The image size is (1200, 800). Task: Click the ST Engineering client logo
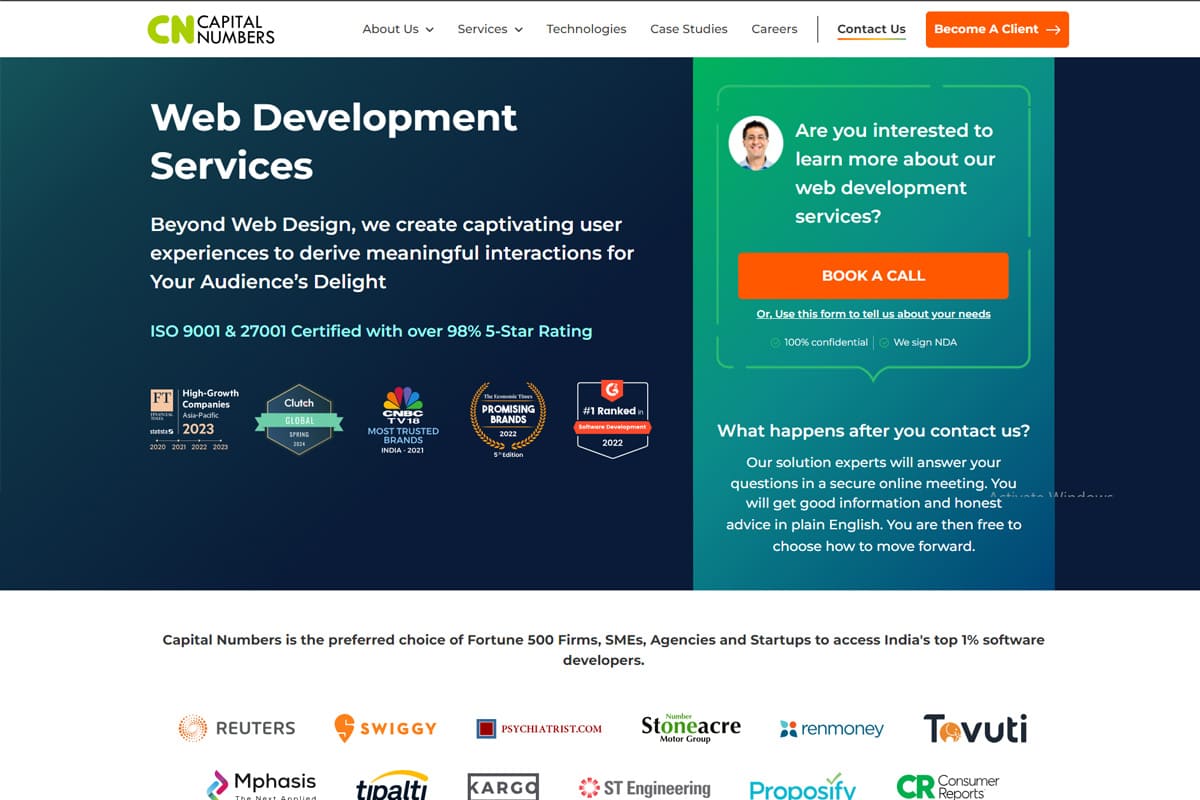[x=645, y=788]
